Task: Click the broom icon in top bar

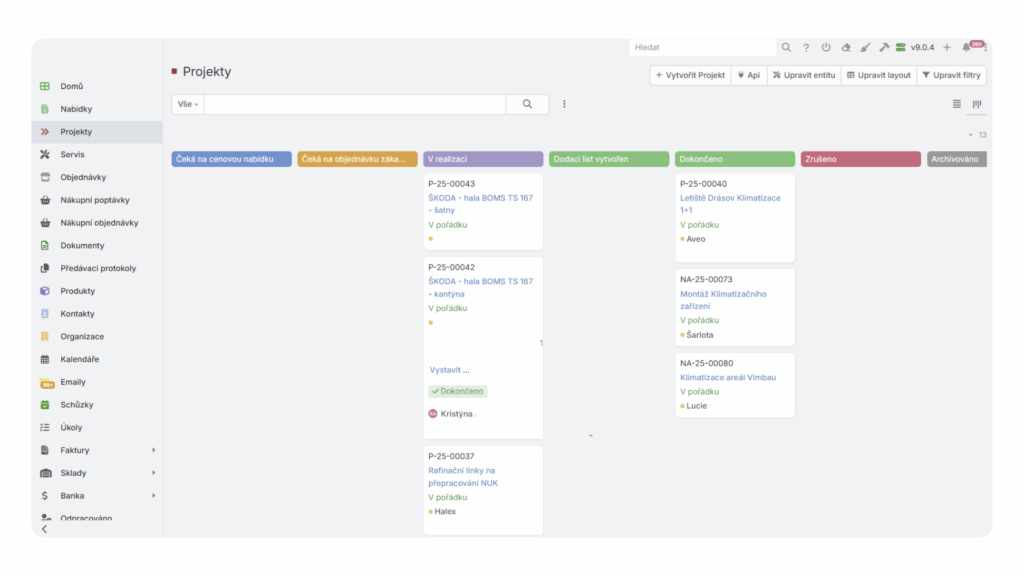Action: (865, 47)
